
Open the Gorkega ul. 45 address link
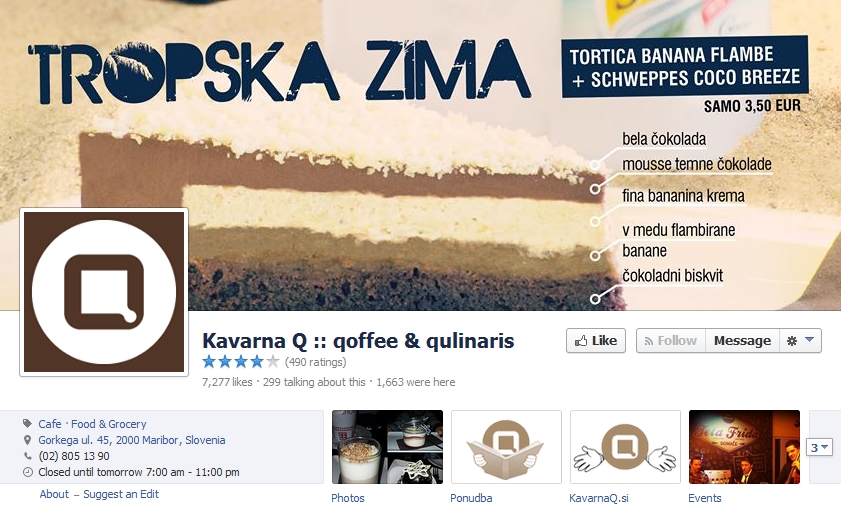pos(131,440)
